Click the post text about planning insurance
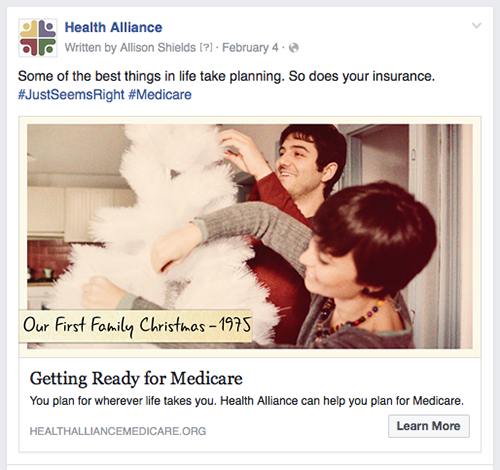The height and width of the screenshot is (470, 500). tap(226, 76)
